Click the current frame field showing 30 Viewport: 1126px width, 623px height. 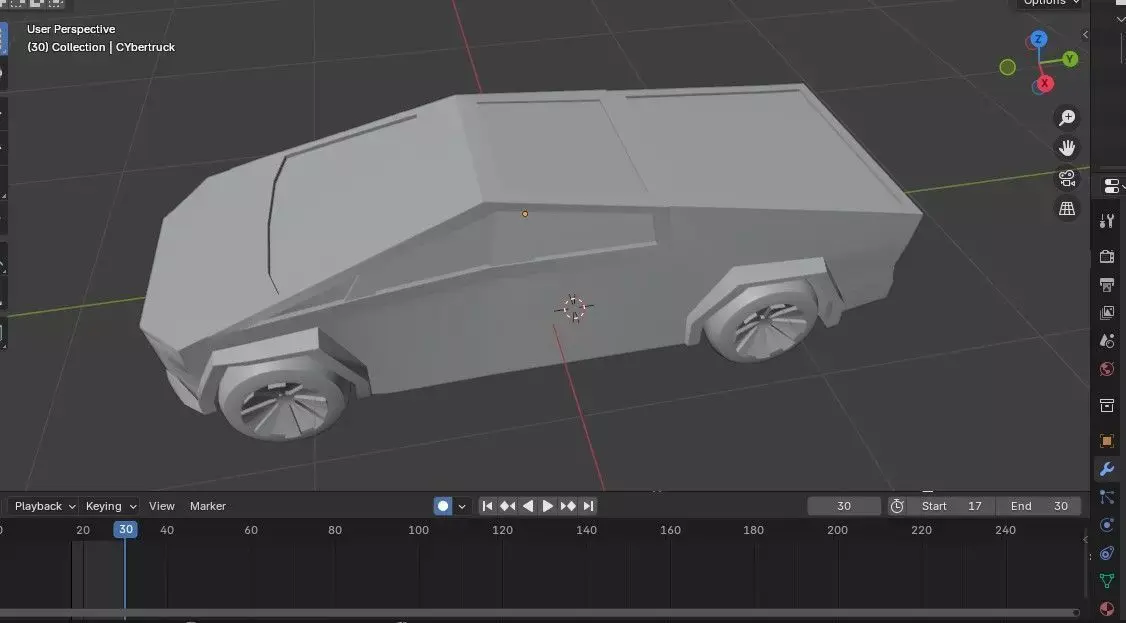[844, 506]
